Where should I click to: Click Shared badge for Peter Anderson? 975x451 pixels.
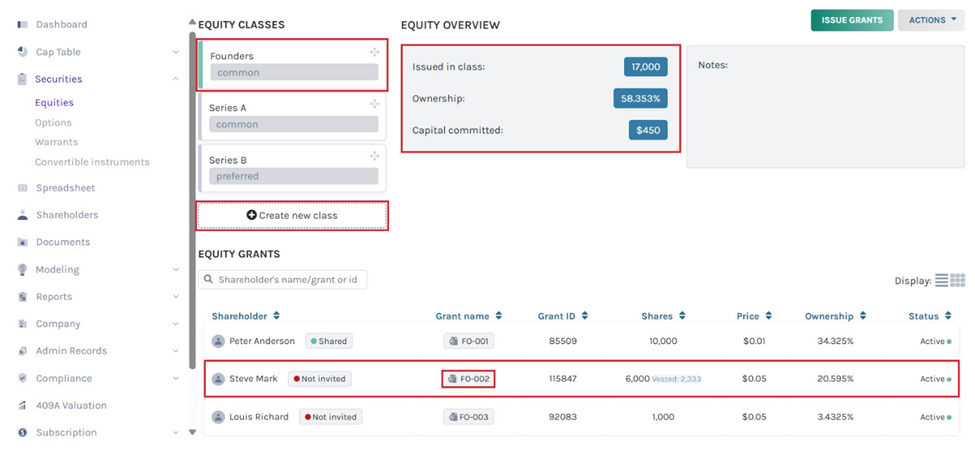329,341
